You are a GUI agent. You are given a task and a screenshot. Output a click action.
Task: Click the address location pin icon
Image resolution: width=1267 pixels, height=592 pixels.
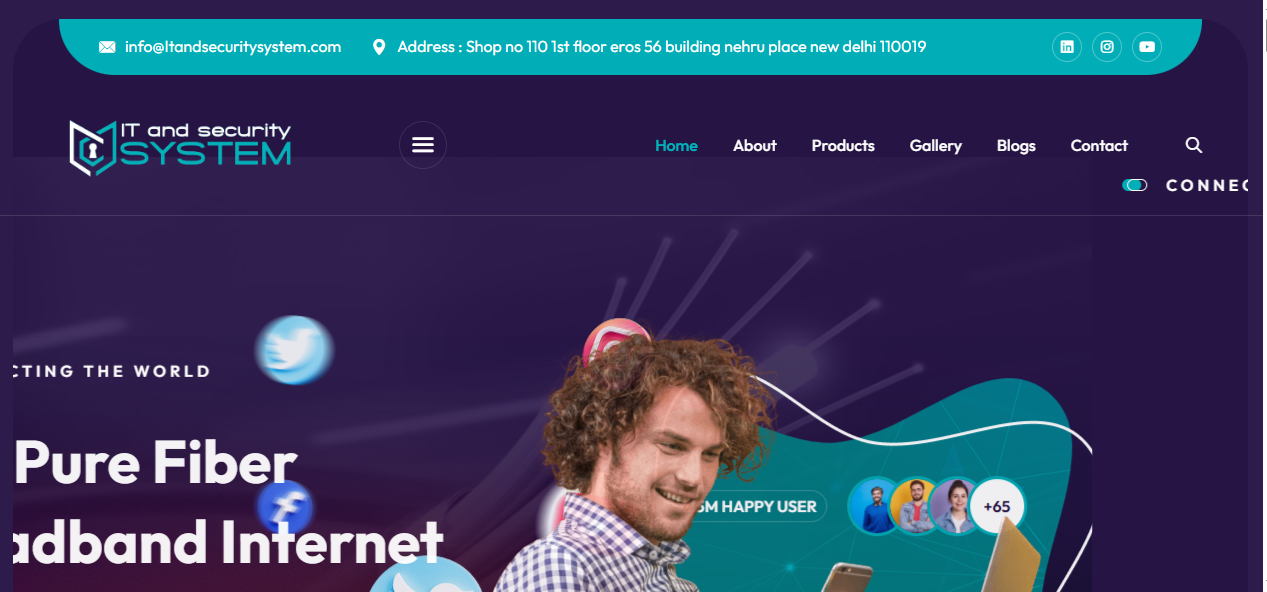(379, 47)
